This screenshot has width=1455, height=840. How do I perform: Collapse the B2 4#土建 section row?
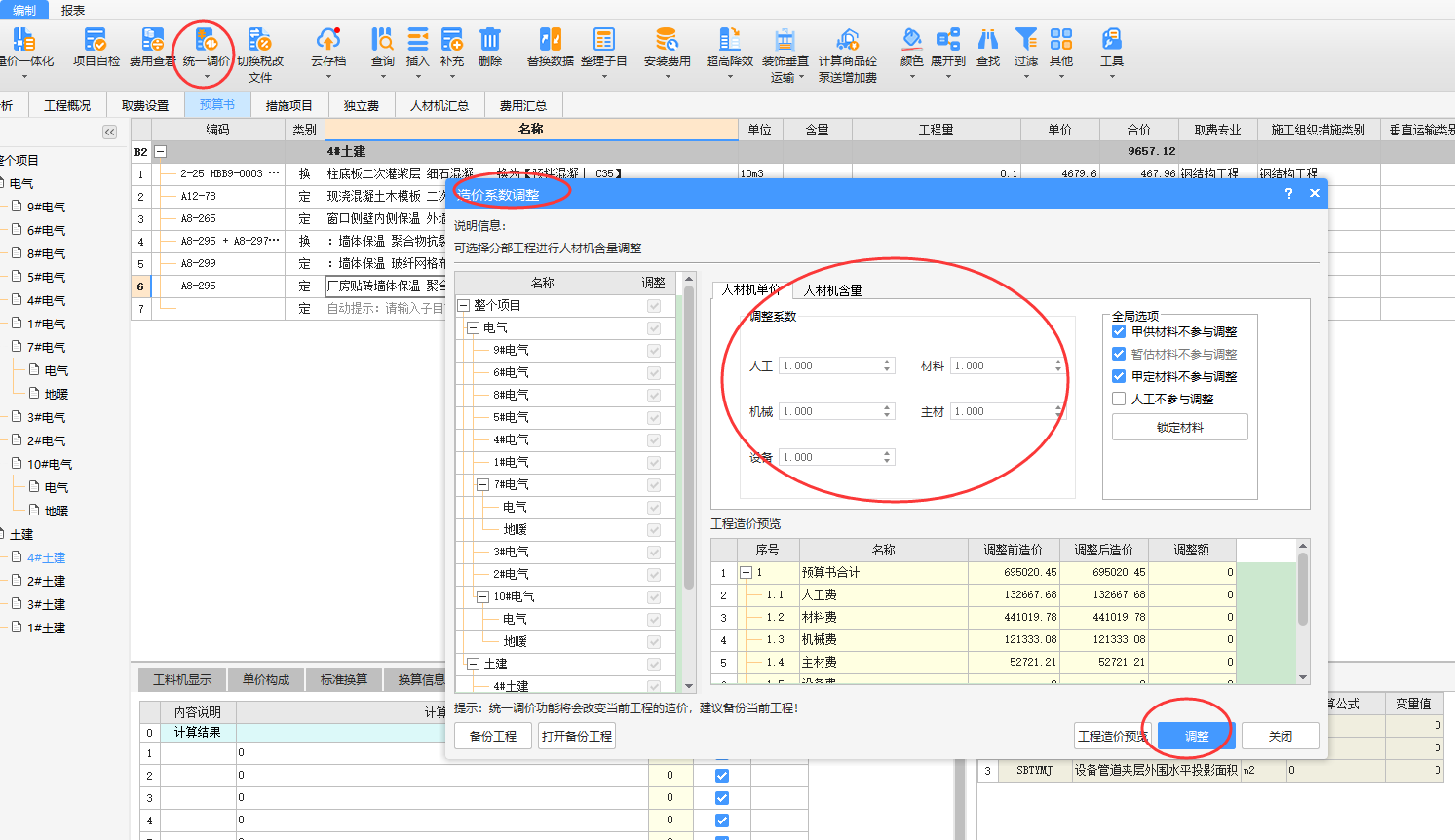(x=161, y=152)
